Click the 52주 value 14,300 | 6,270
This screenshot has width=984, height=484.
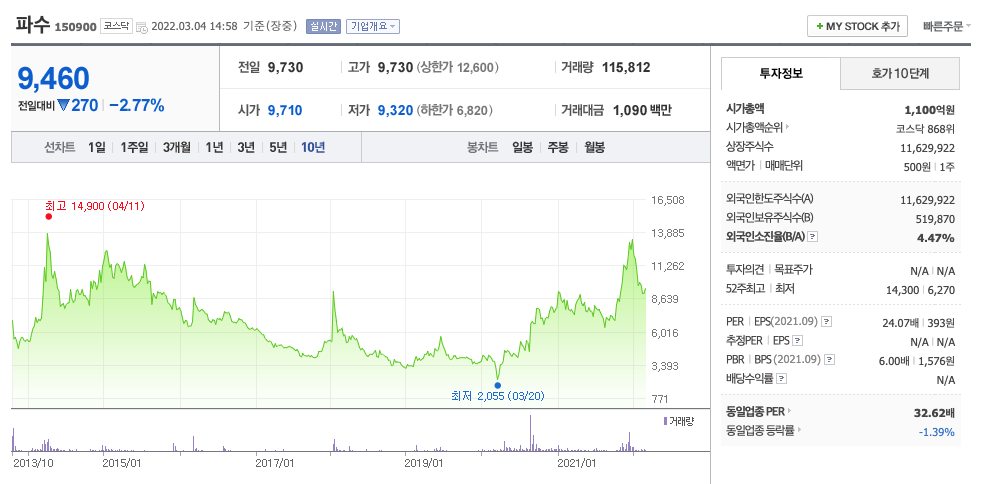coord(922,289)
